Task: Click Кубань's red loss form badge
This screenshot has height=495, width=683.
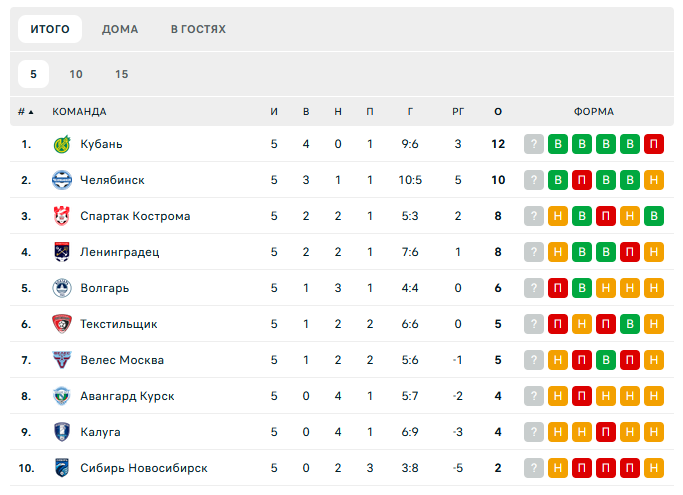Action: pyautogui.click(x=654, y=144)
